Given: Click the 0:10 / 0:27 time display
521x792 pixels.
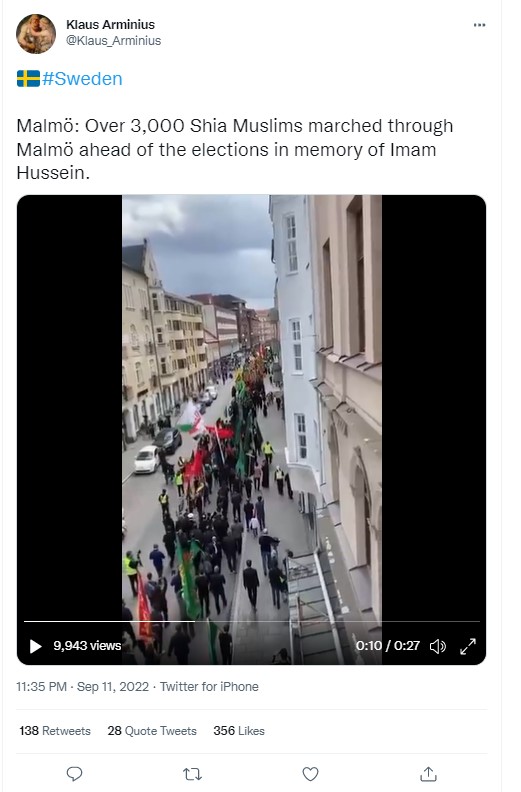Looking at the screenshot, I should pyautogui.click(x=388, y=646).
